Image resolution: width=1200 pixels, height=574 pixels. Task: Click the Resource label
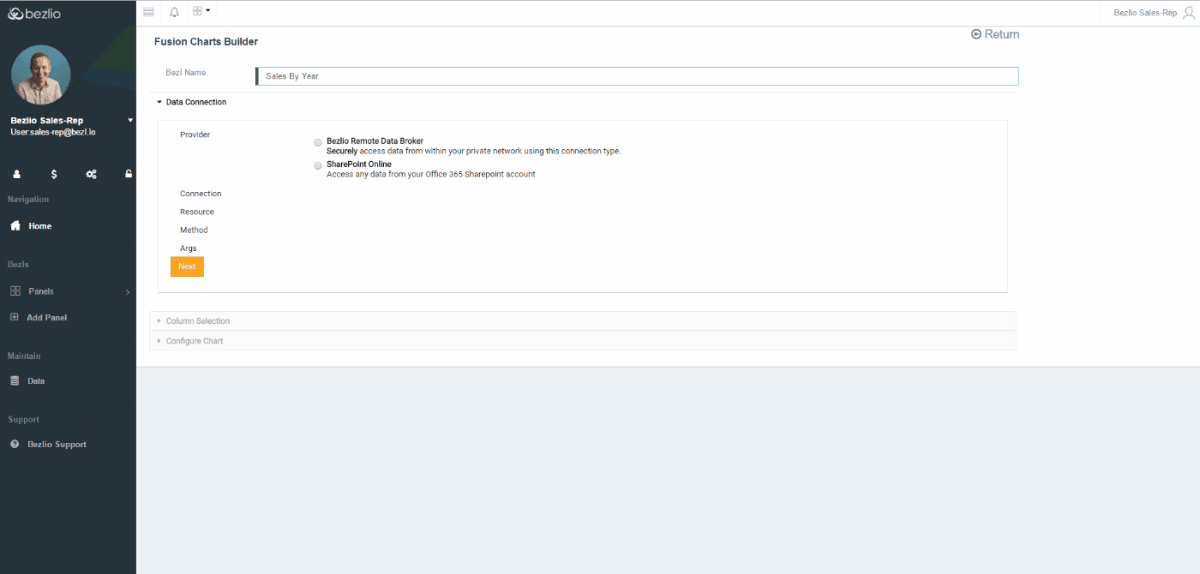197,211
